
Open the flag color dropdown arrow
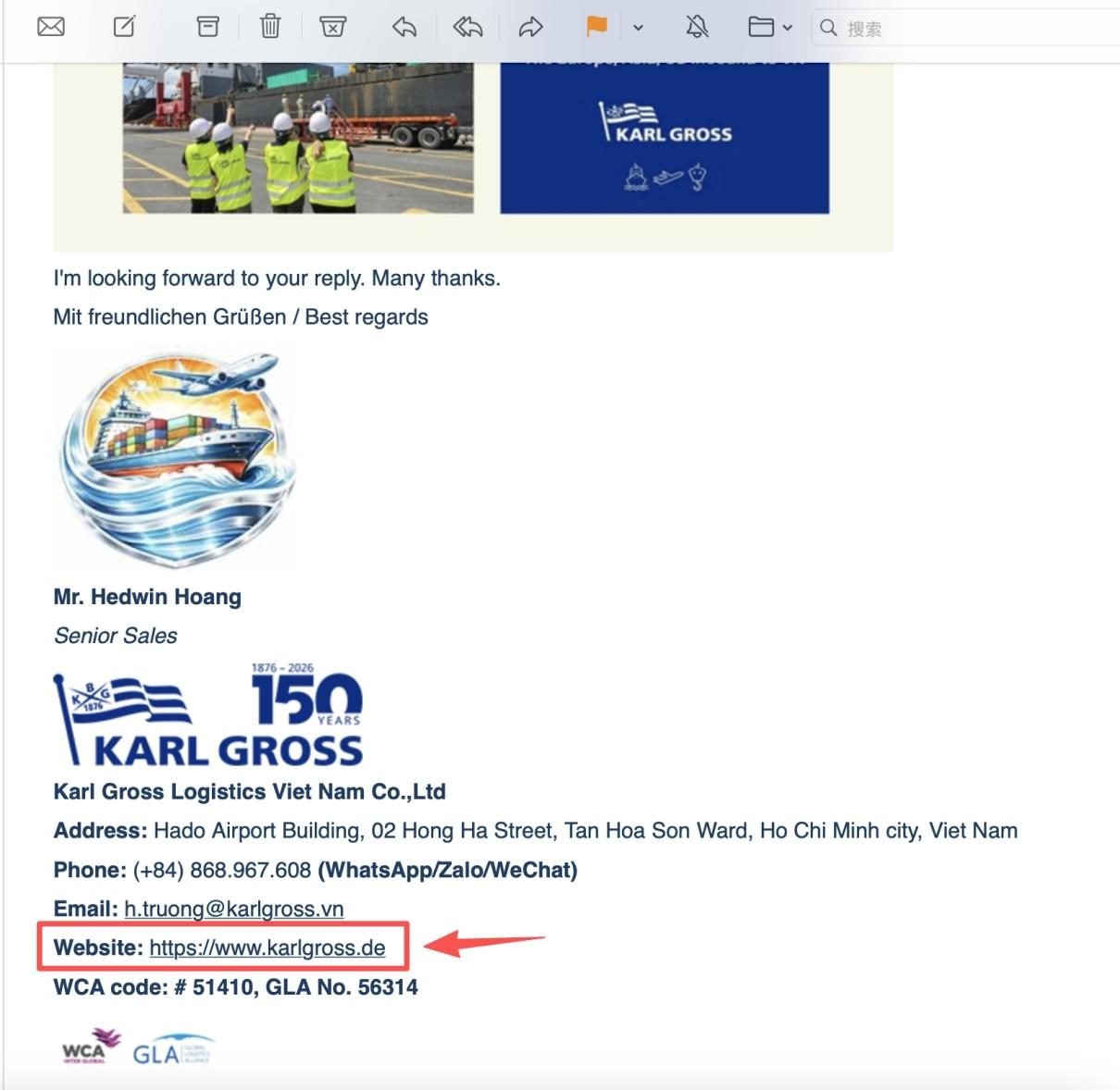638,28
